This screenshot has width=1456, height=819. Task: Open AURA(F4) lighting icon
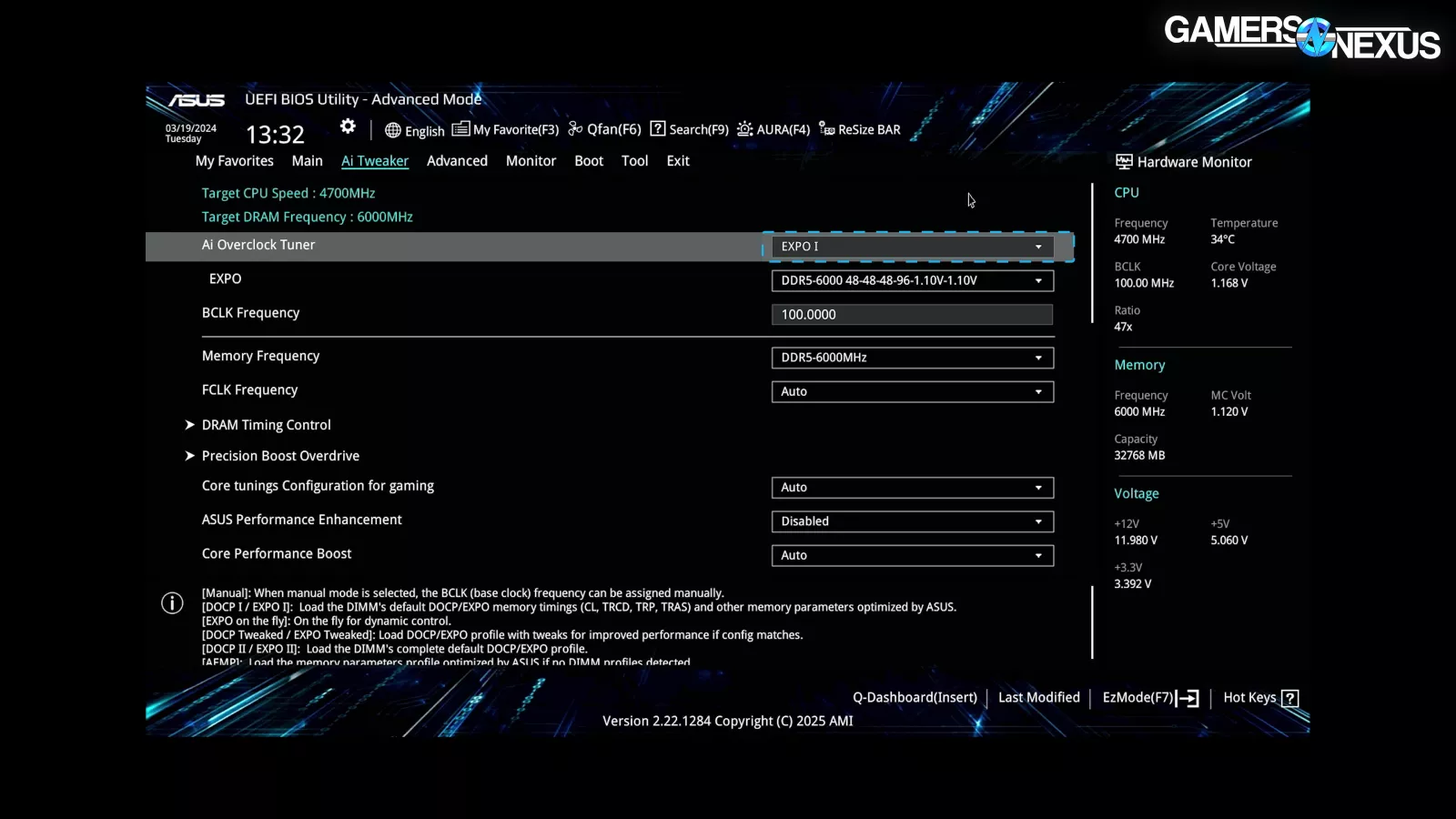tap(744, 128)
